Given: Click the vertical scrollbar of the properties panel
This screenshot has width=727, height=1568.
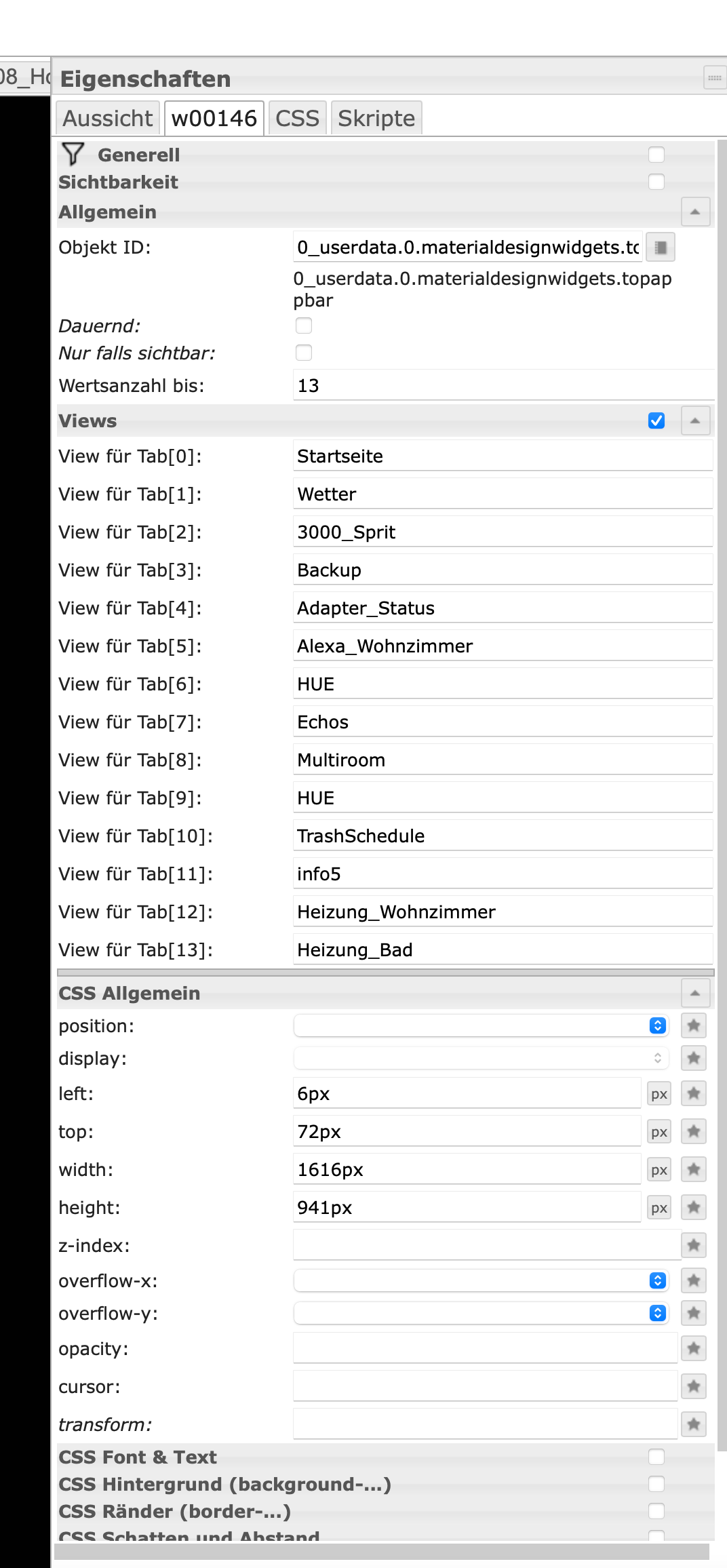Looking at the screenshot, I should point(722,814).
